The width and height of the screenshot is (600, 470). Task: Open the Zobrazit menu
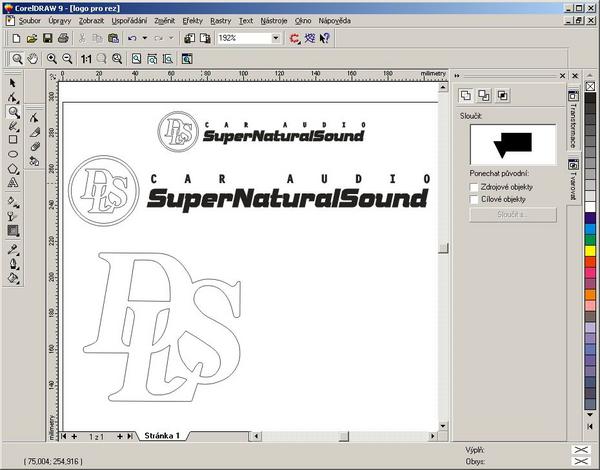point(91,21)
